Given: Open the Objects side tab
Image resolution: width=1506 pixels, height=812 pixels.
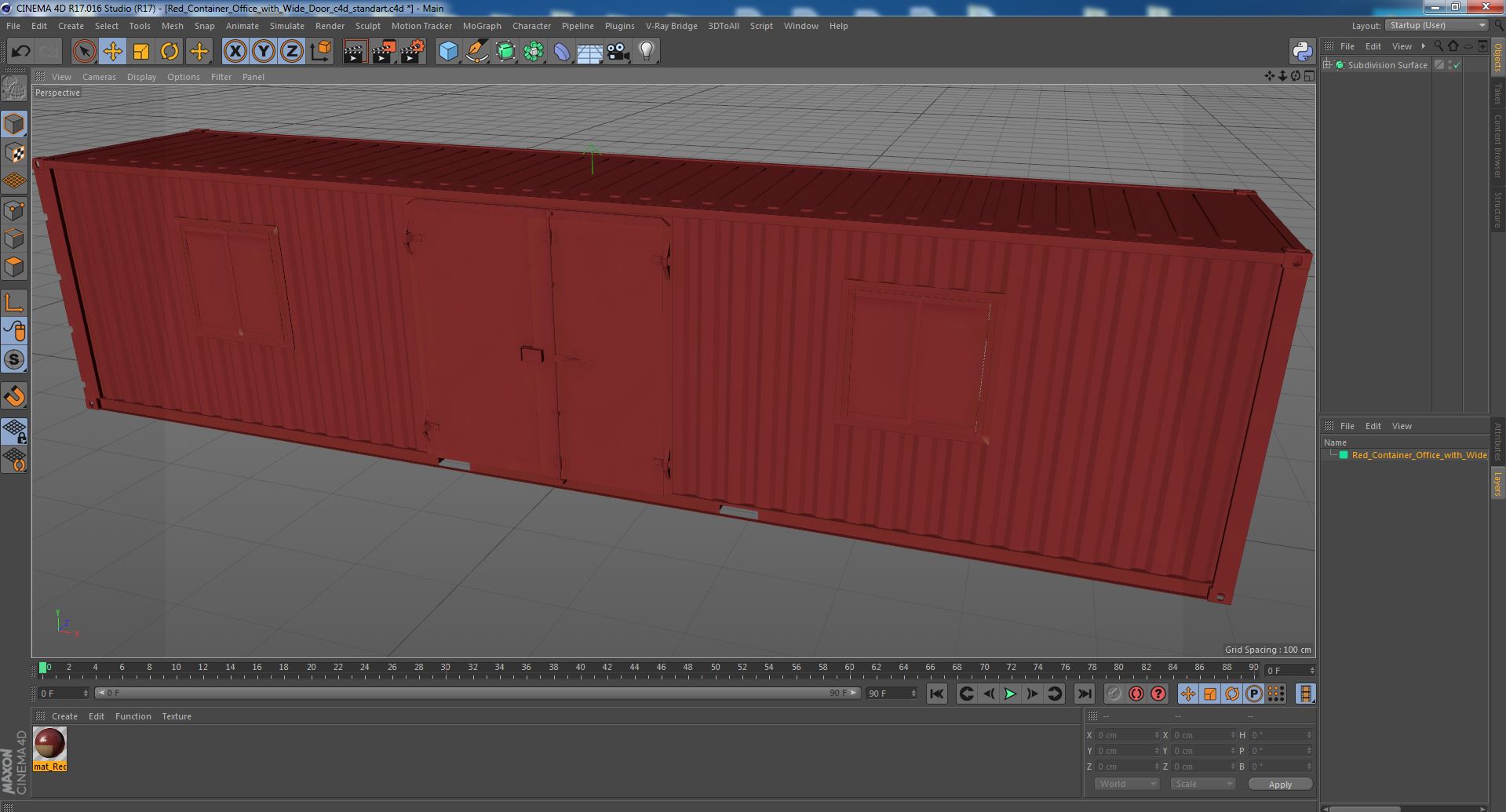Looking at the screenshot, I should click(x=1497, y=58).
